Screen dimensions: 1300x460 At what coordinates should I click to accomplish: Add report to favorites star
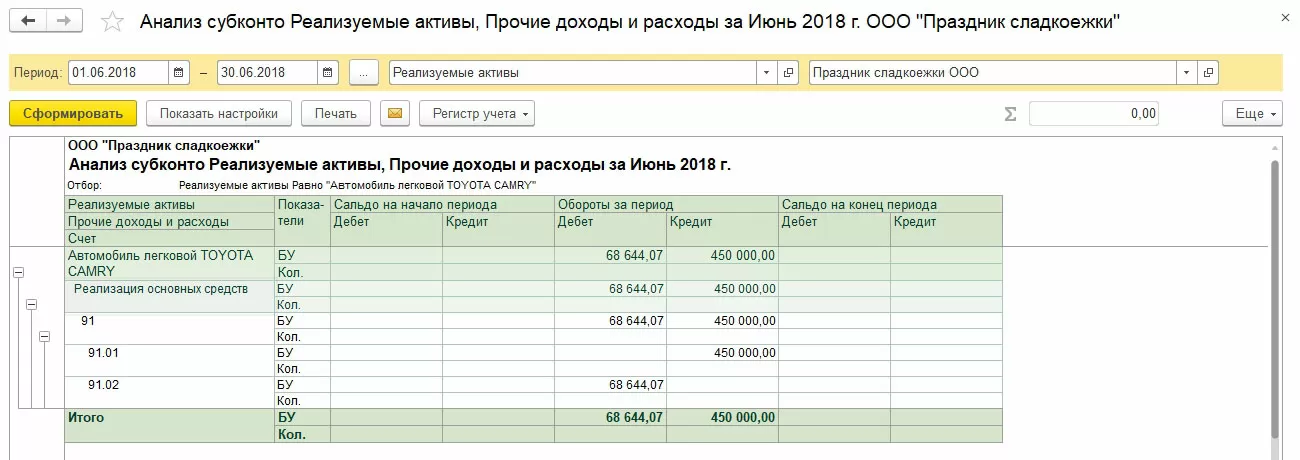(x=113, y=22)
